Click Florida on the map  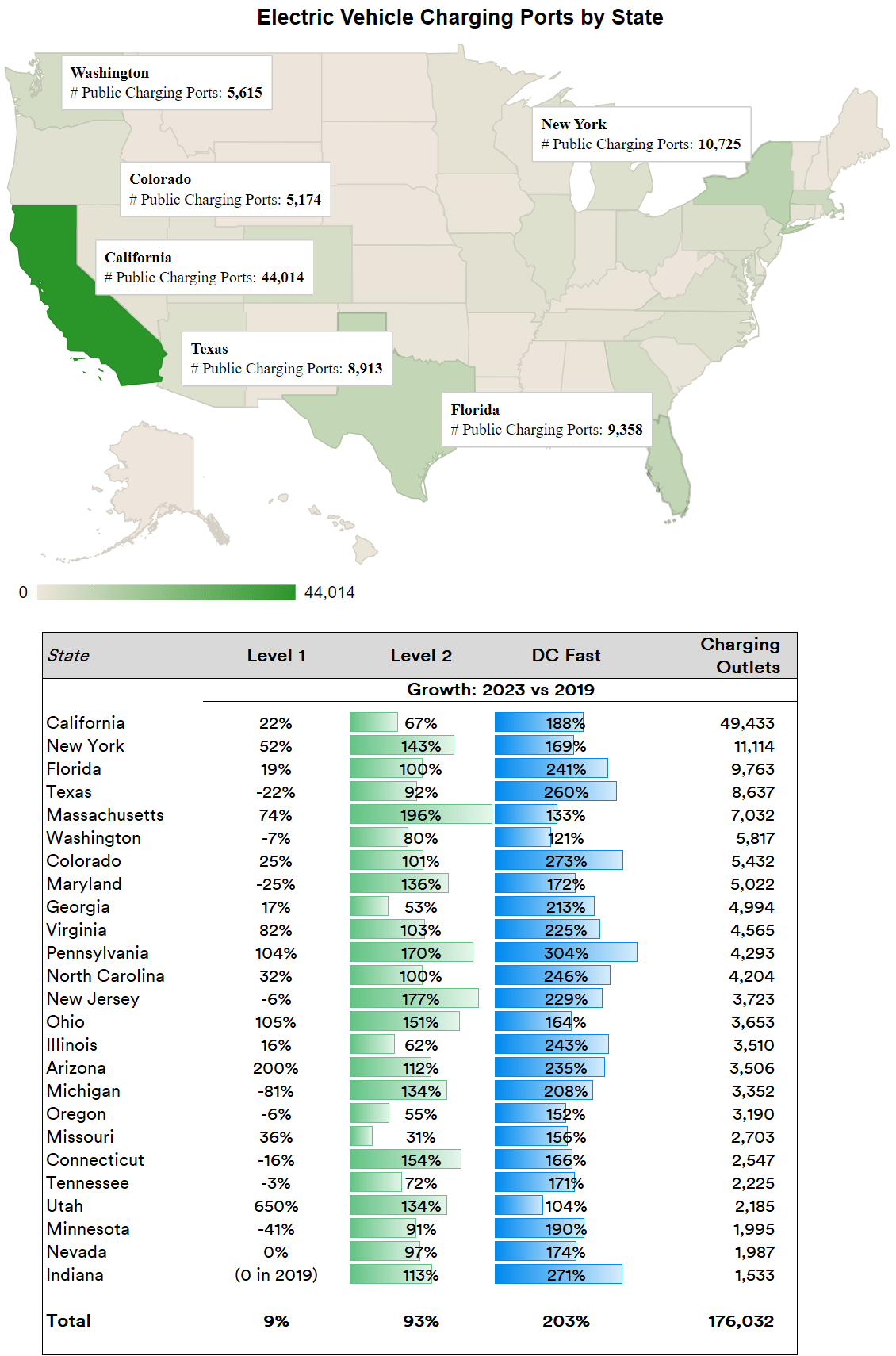click(670, 476)
